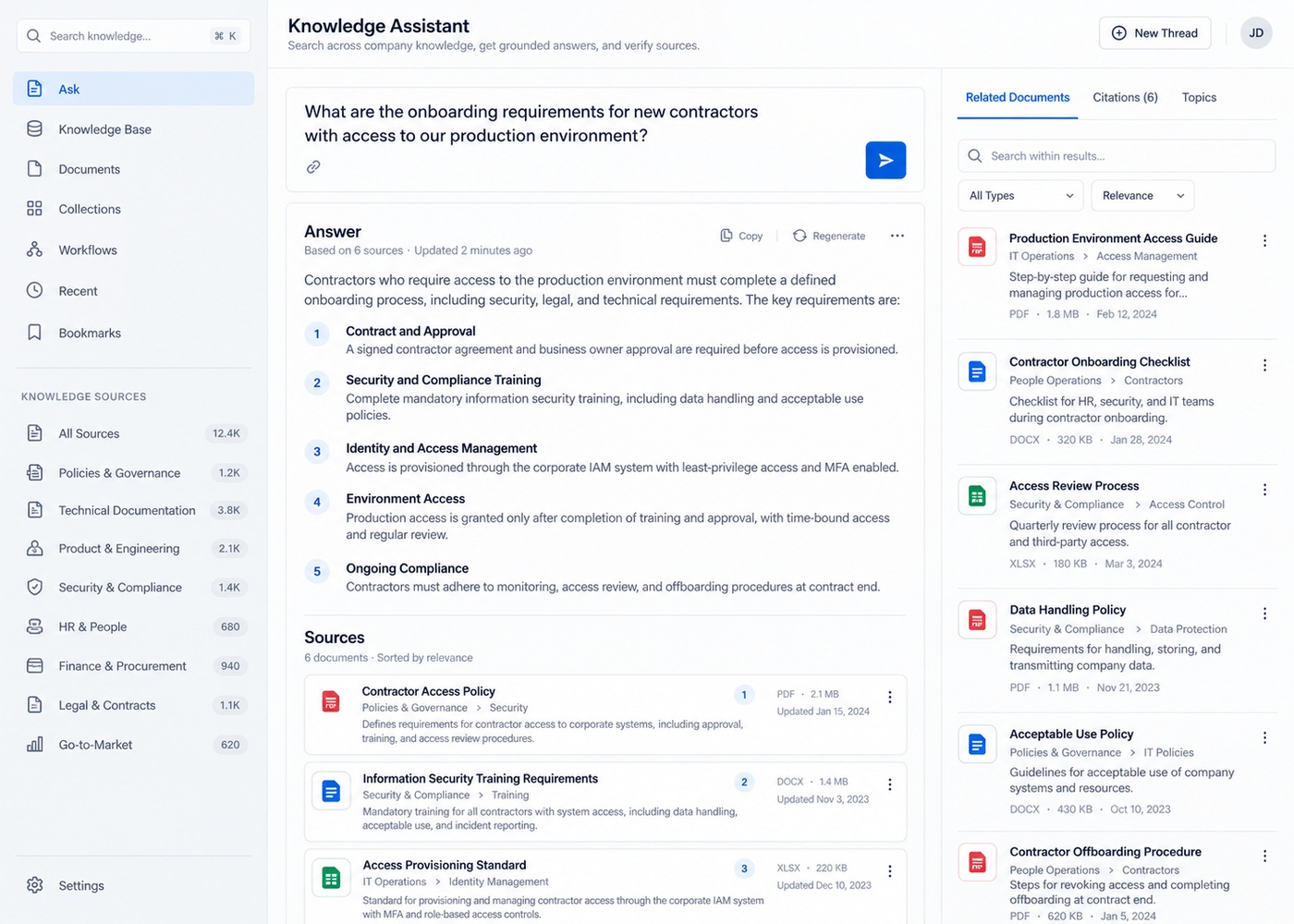Viewport: 1294px width, 924px height.
Task: Open Documents in the sidebar
Action: pyautogui.click(x=134, y=169)
